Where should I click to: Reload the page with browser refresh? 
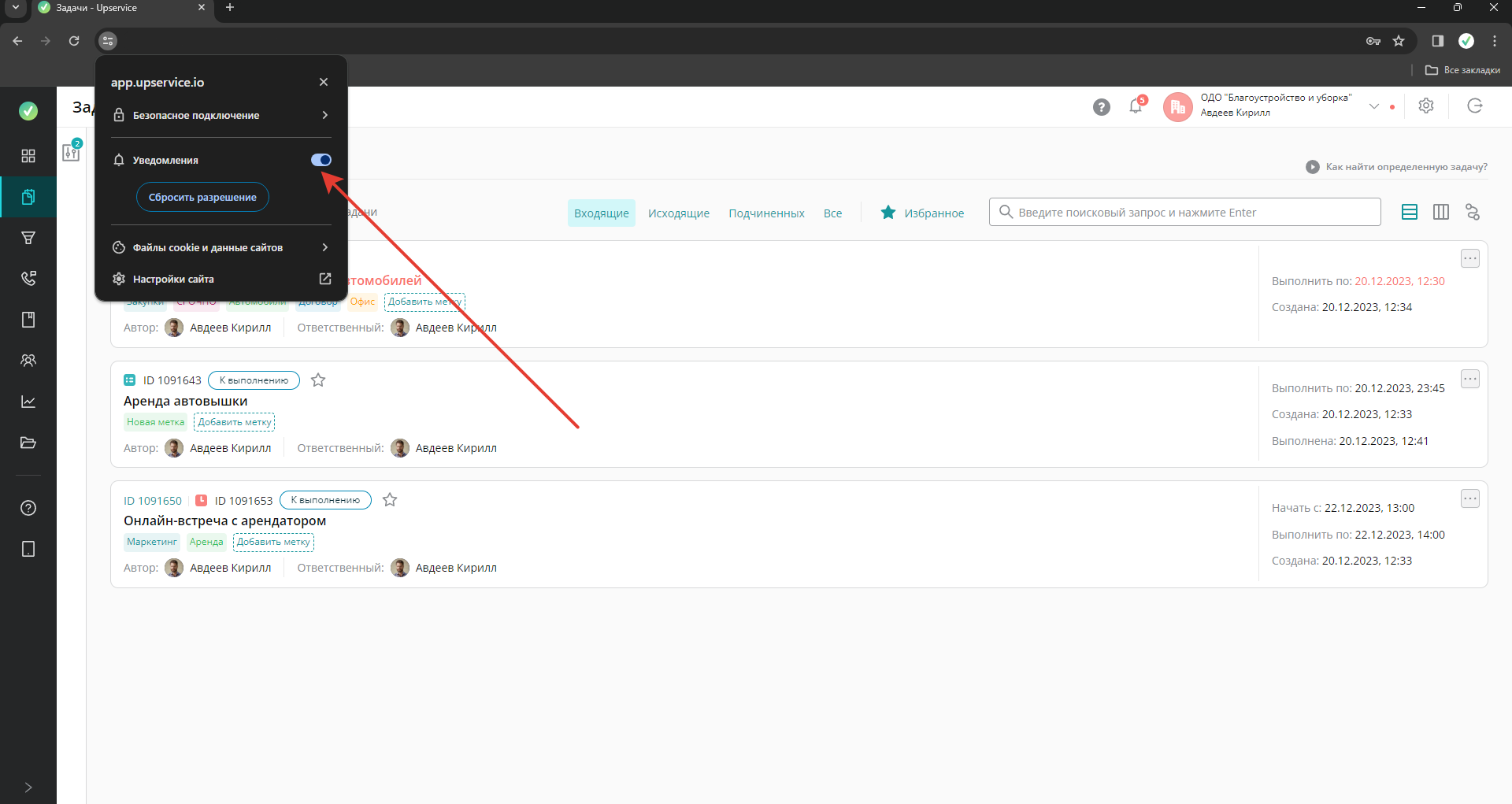74,41
